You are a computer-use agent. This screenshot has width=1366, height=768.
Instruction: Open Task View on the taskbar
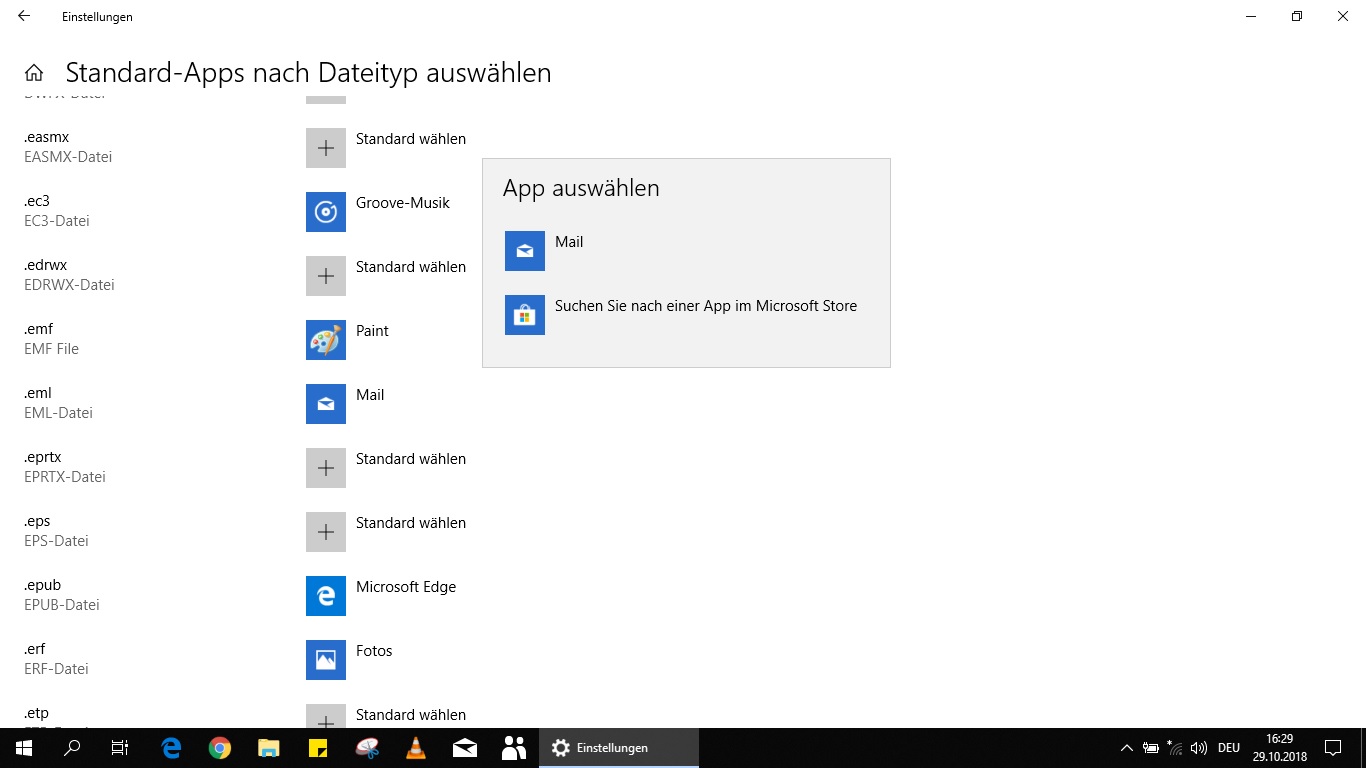[120, 748]
